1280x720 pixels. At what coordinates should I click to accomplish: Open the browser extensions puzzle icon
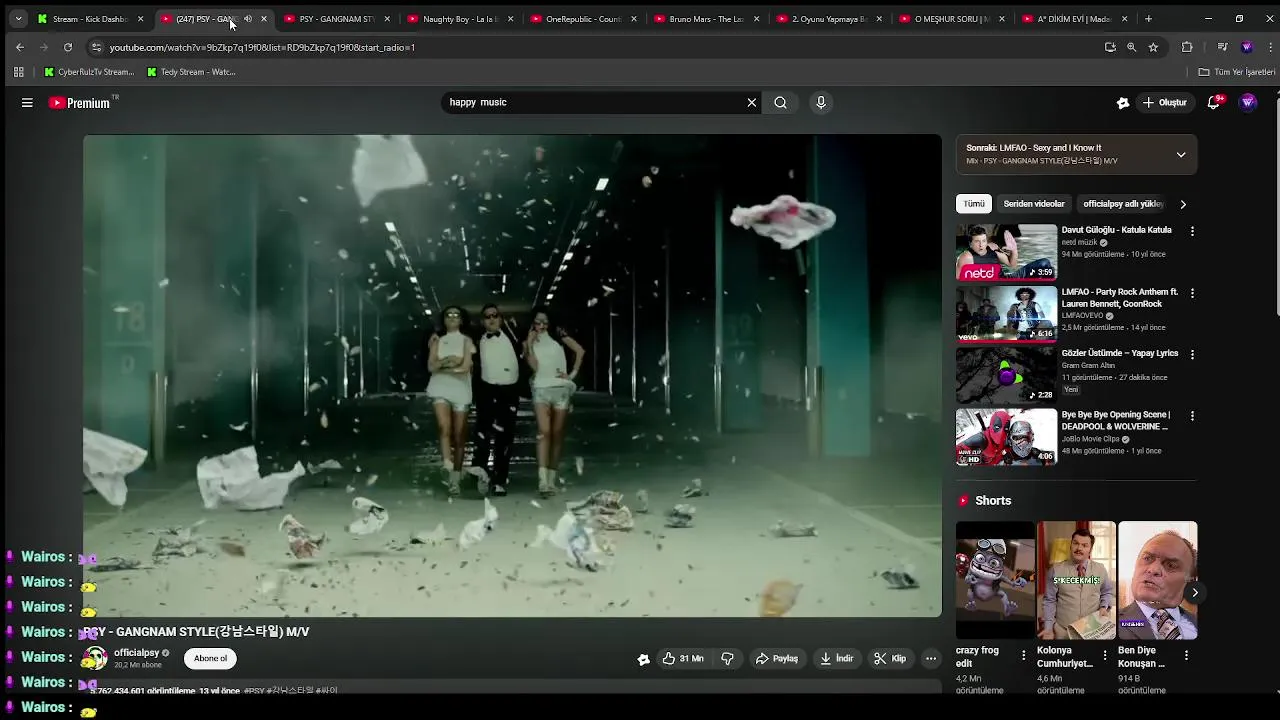(1187, 47)
